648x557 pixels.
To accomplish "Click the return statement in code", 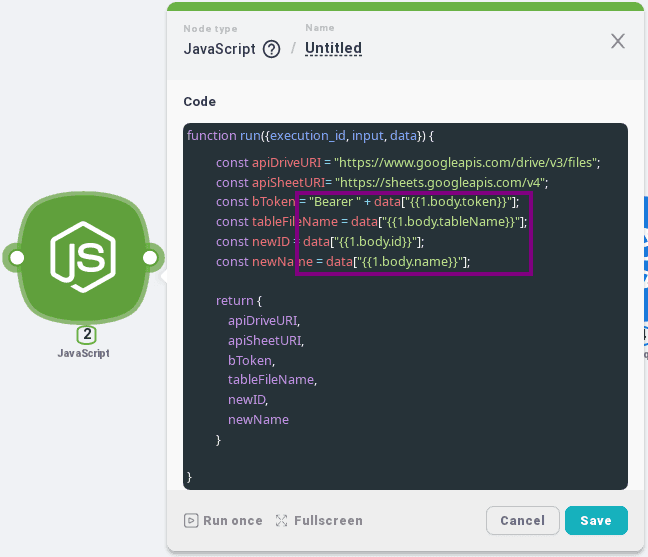I will [x=238, y=300].
